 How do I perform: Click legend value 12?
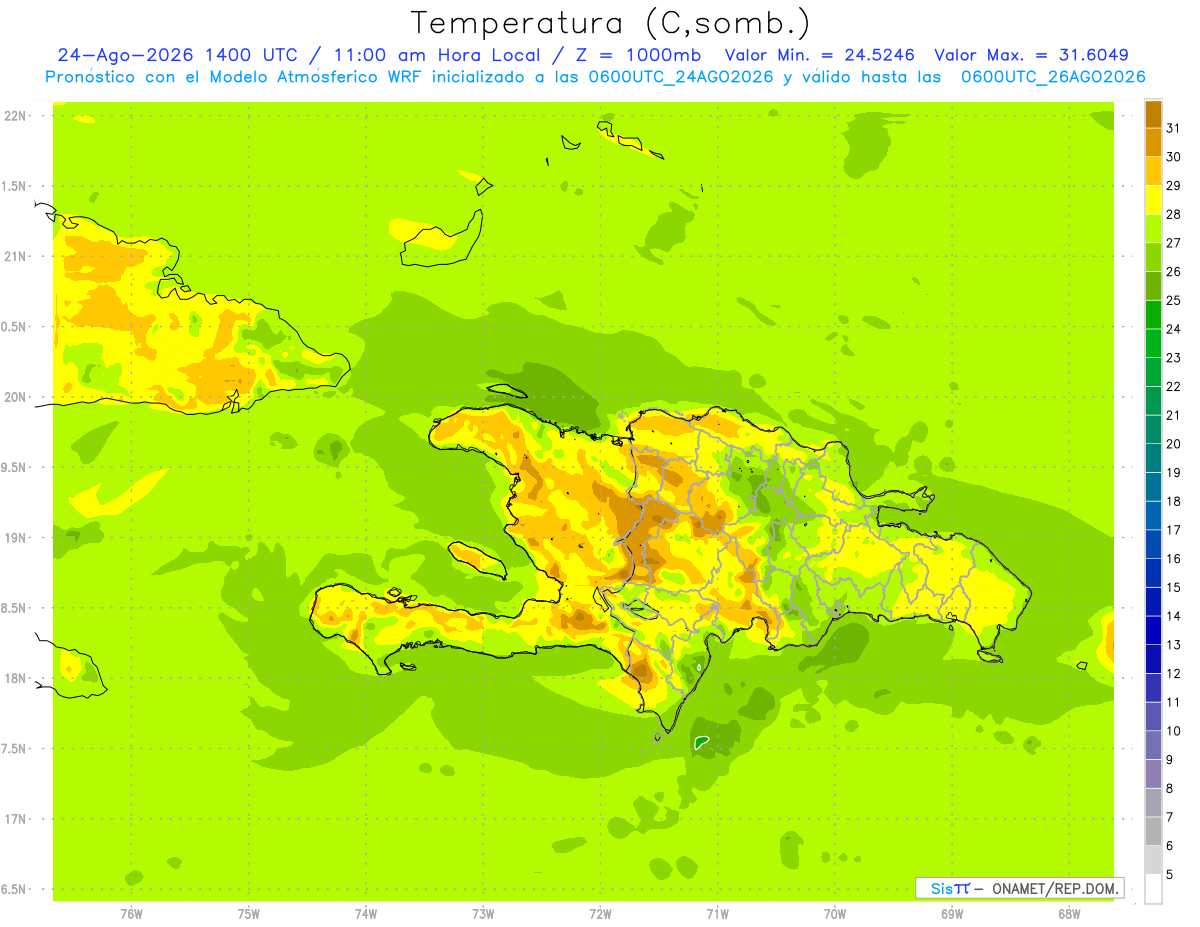click(1174, 674)
